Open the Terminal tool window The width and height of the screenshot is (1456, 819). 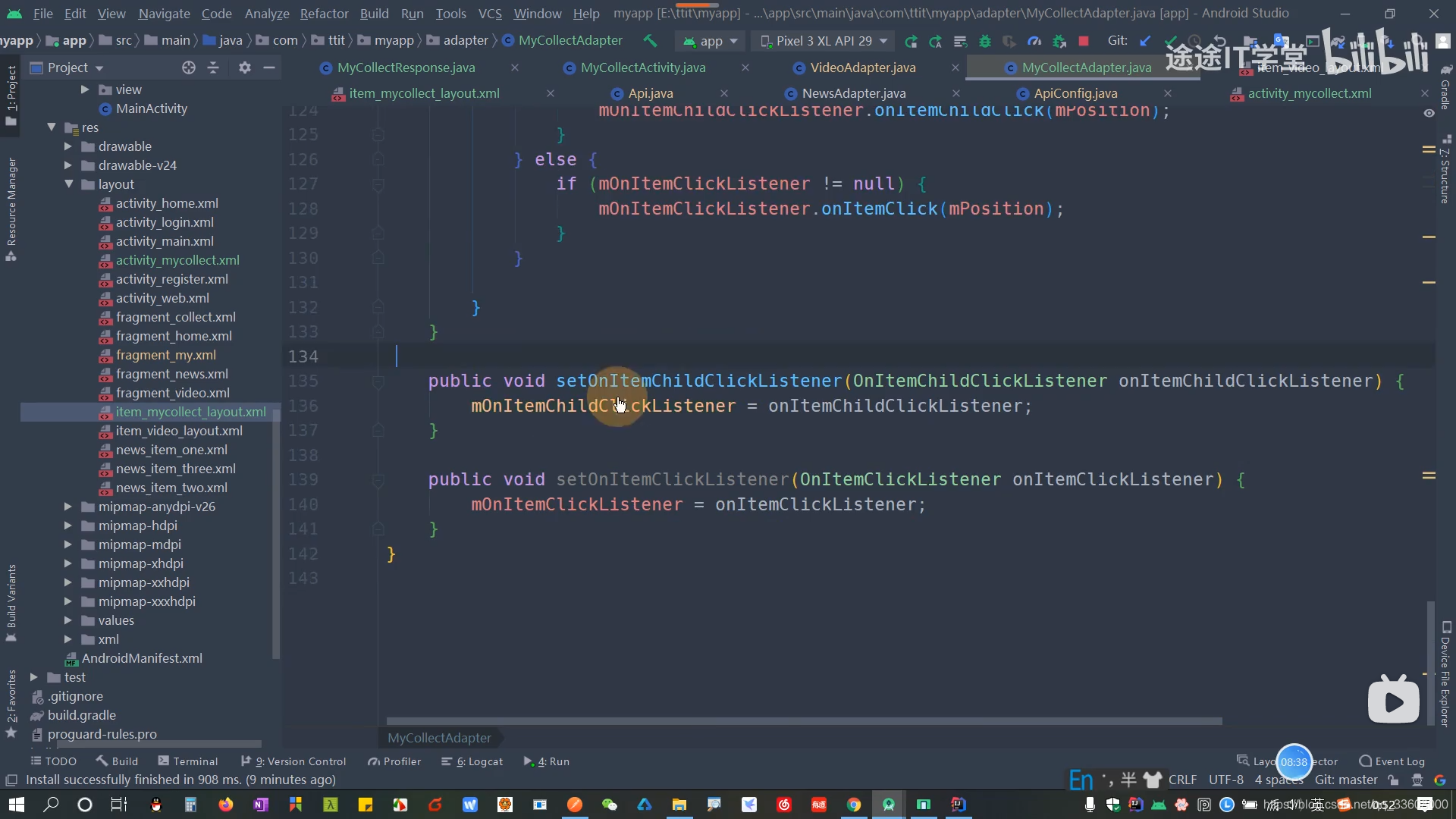click(187, 761)
